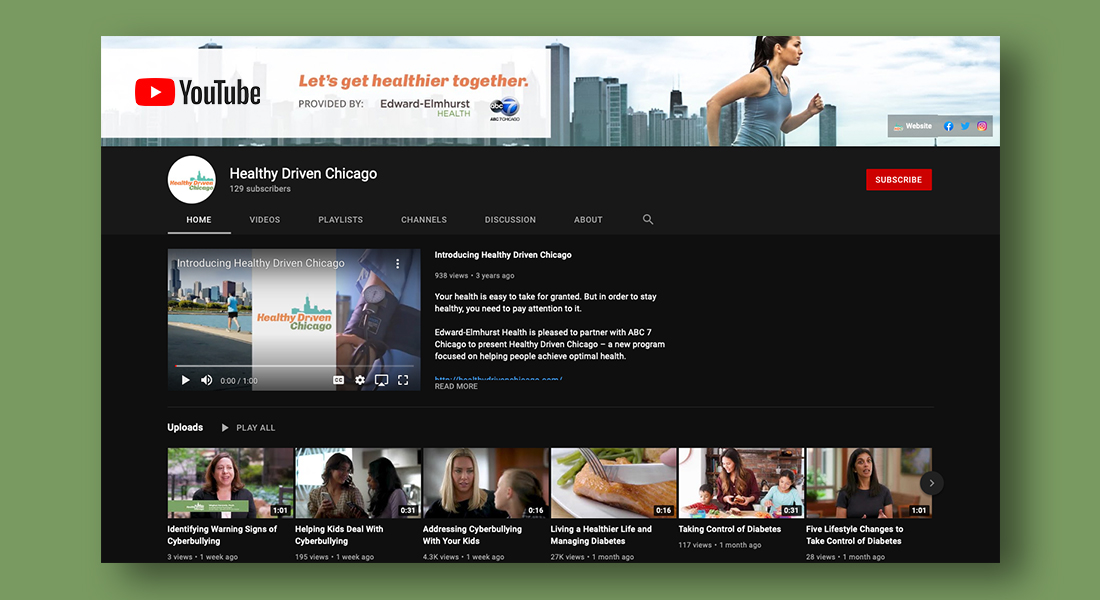Click the channel search magnifier icon

(x=648, y=220)
